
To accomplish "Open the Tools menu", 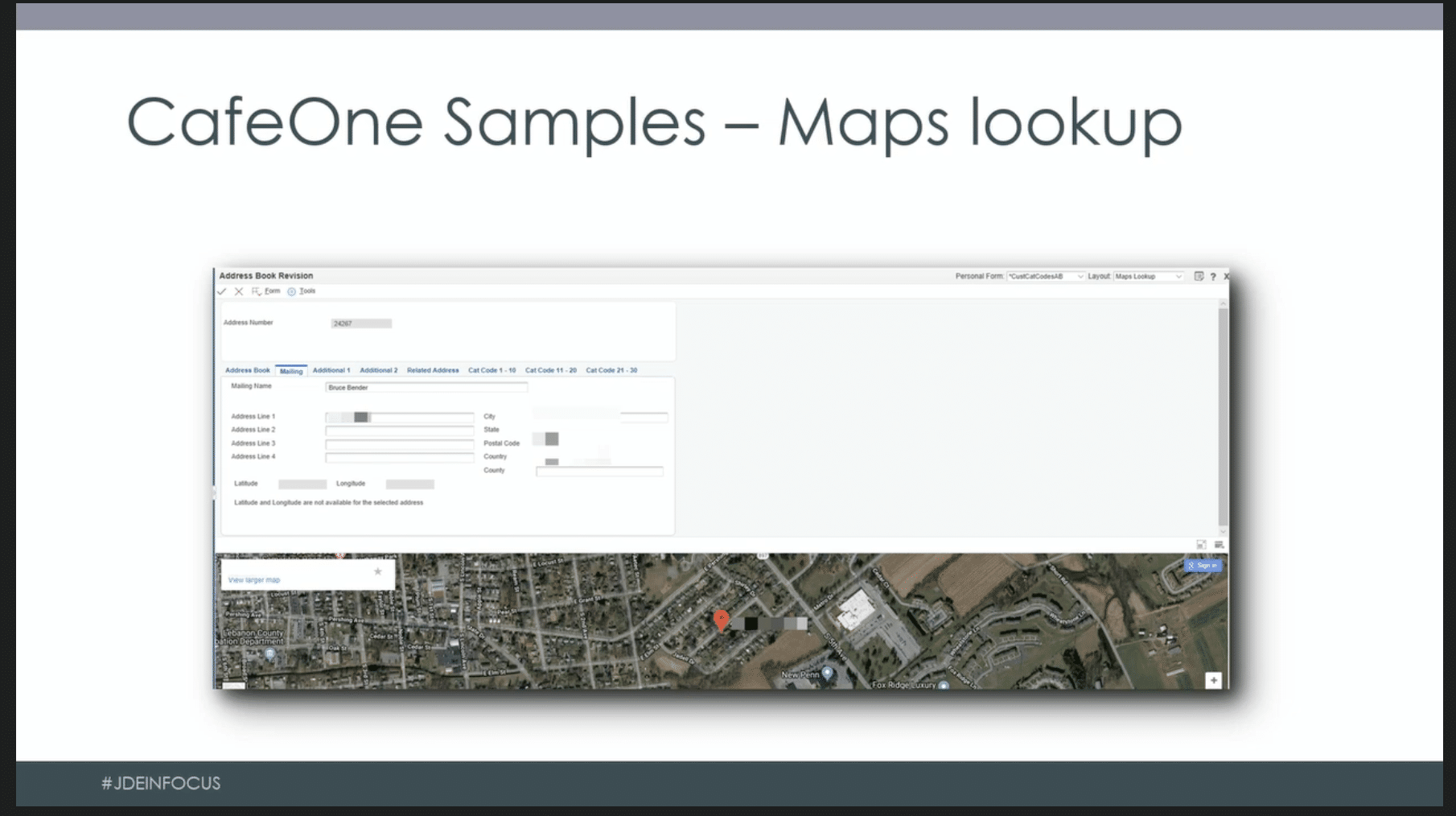I will coord(306,291).
